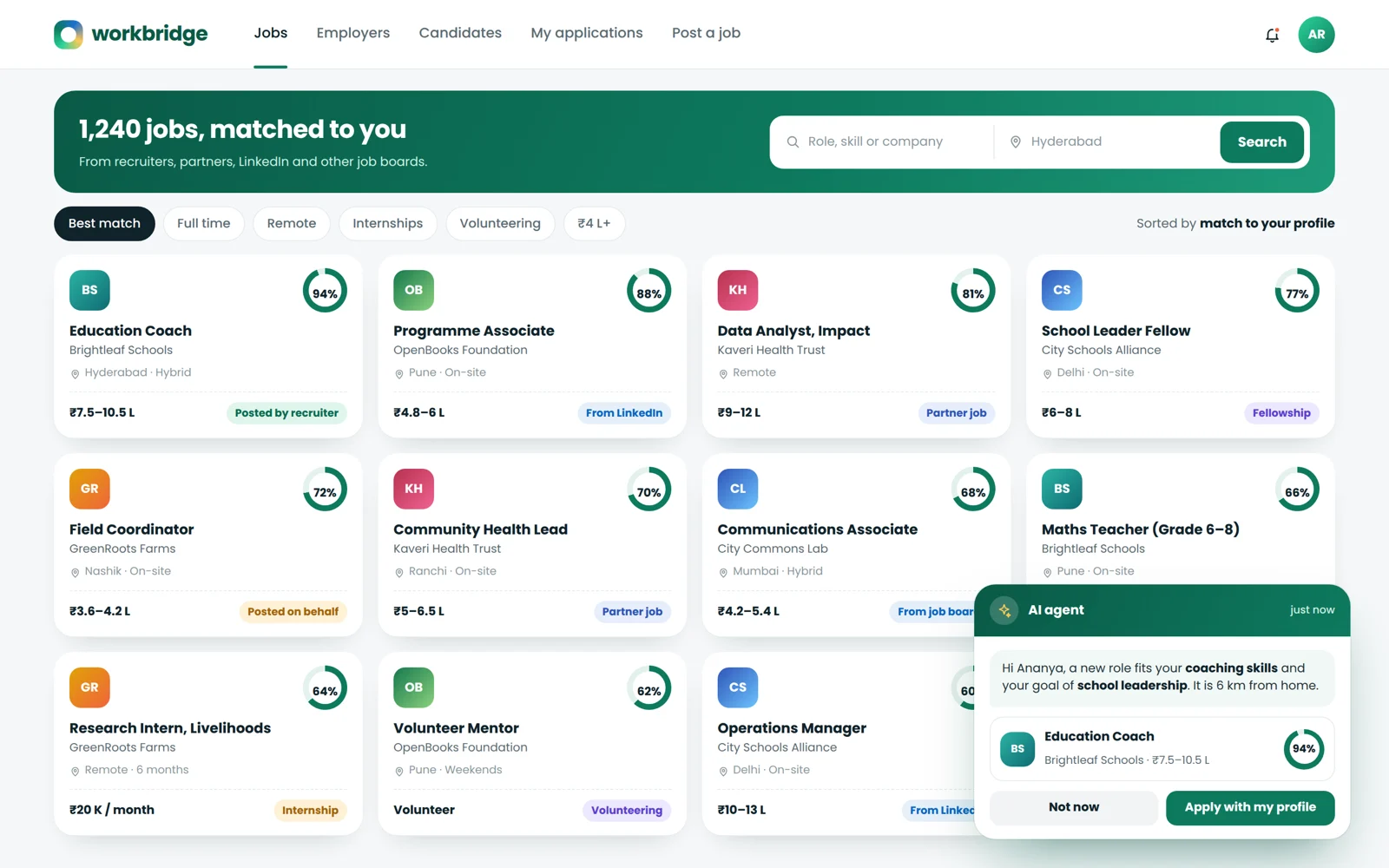Go to the Candidates tab

pyautogui.click(x=460, y=33)
